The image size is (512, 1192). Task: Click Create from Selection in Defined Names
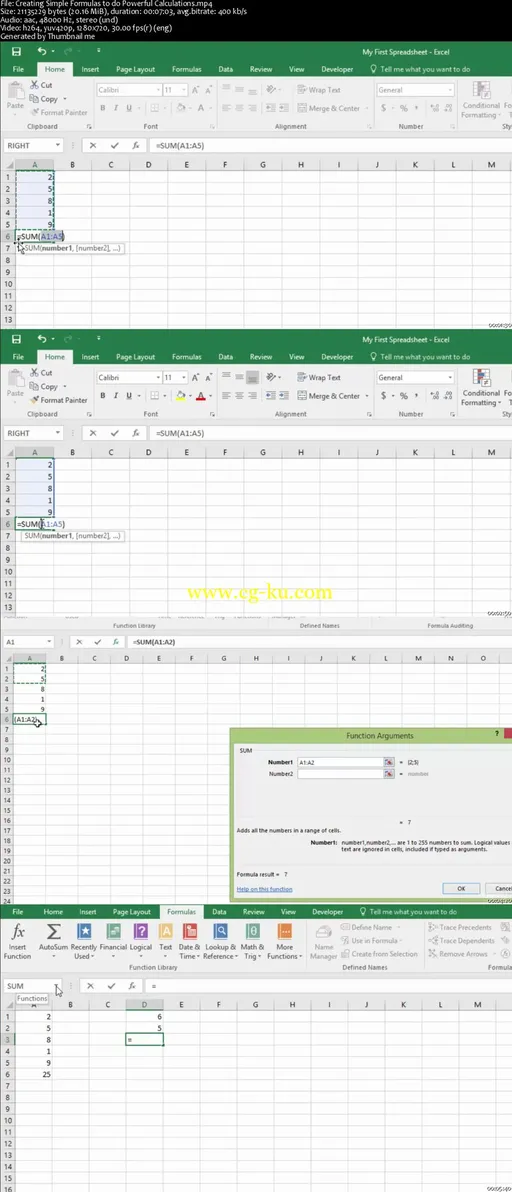click(378, 954)
